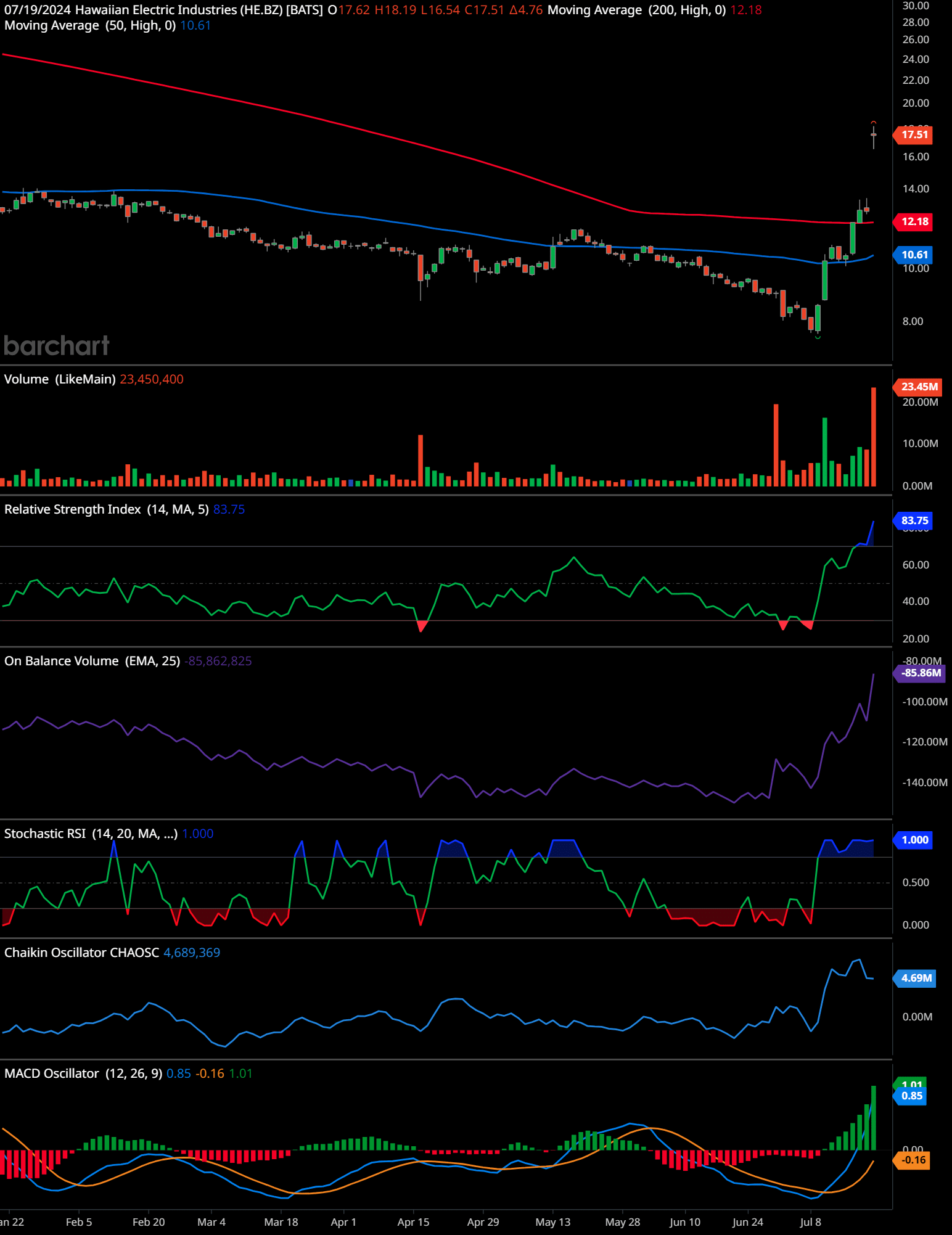Click the Apr 15 date on time axis
The image size is (952, 1235).
point(413,1222)
